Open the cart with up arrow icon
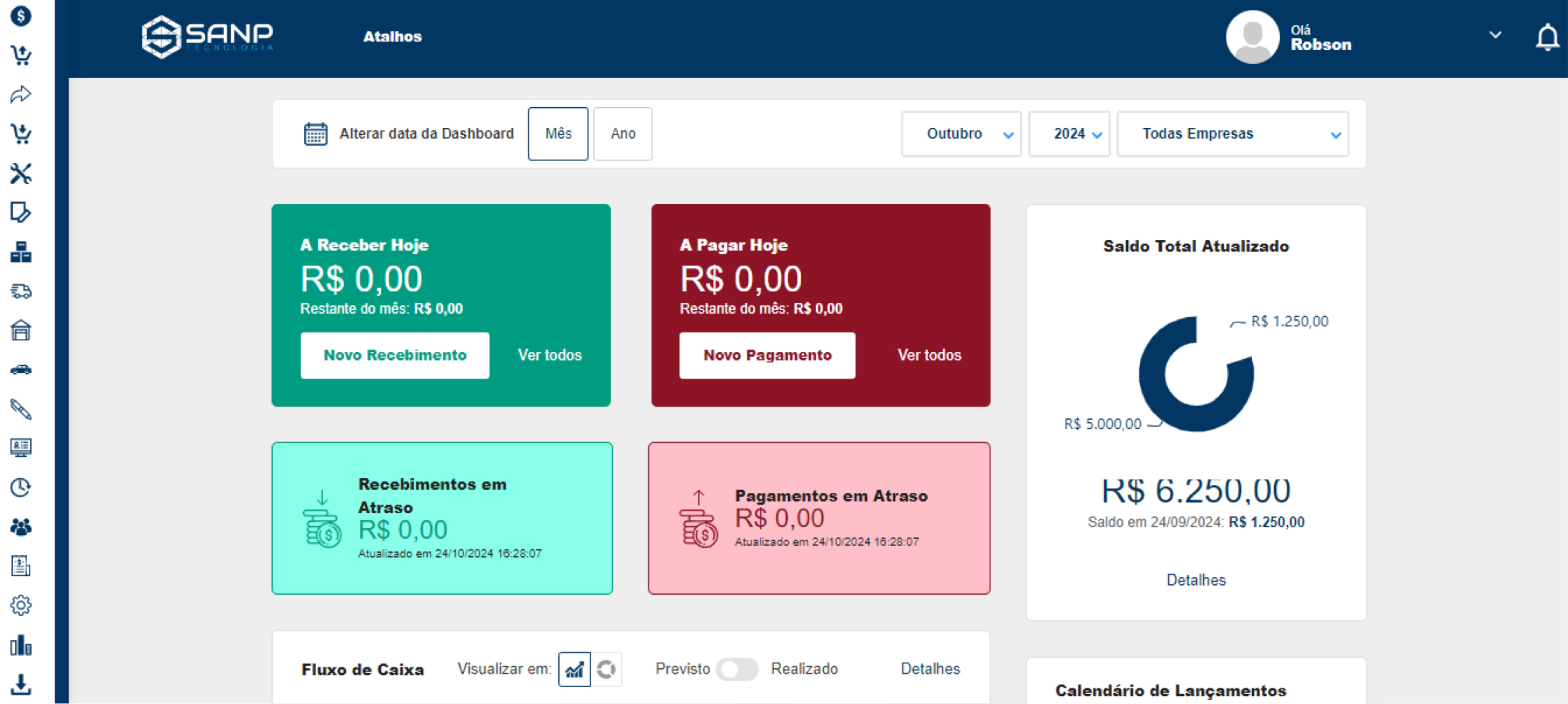 (x=21, y=55)
